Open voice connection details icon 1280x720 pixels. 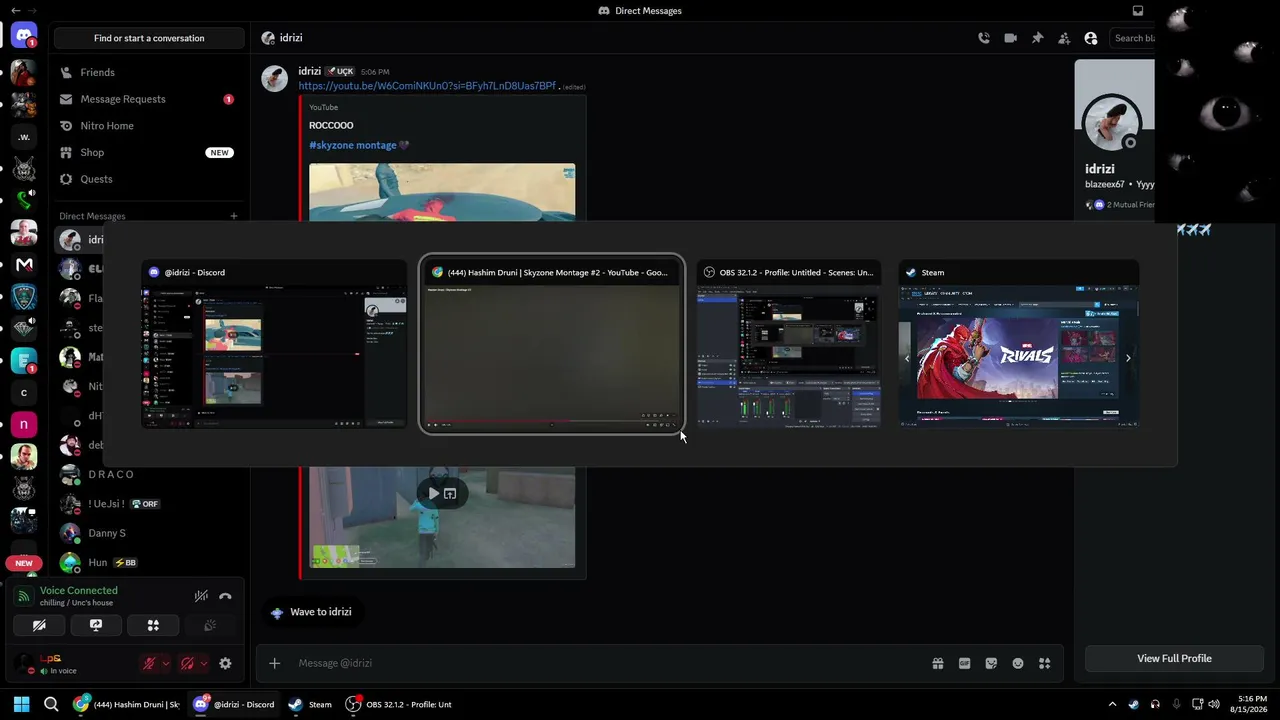pos(24,596)
